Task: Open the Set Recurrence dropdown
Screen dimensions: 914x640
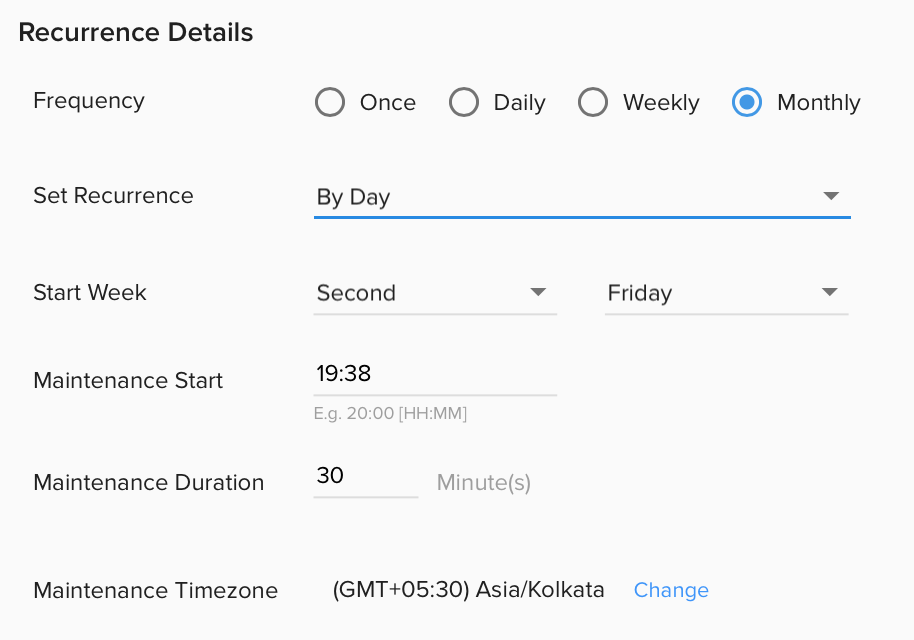Action: [x=580, y=197]
